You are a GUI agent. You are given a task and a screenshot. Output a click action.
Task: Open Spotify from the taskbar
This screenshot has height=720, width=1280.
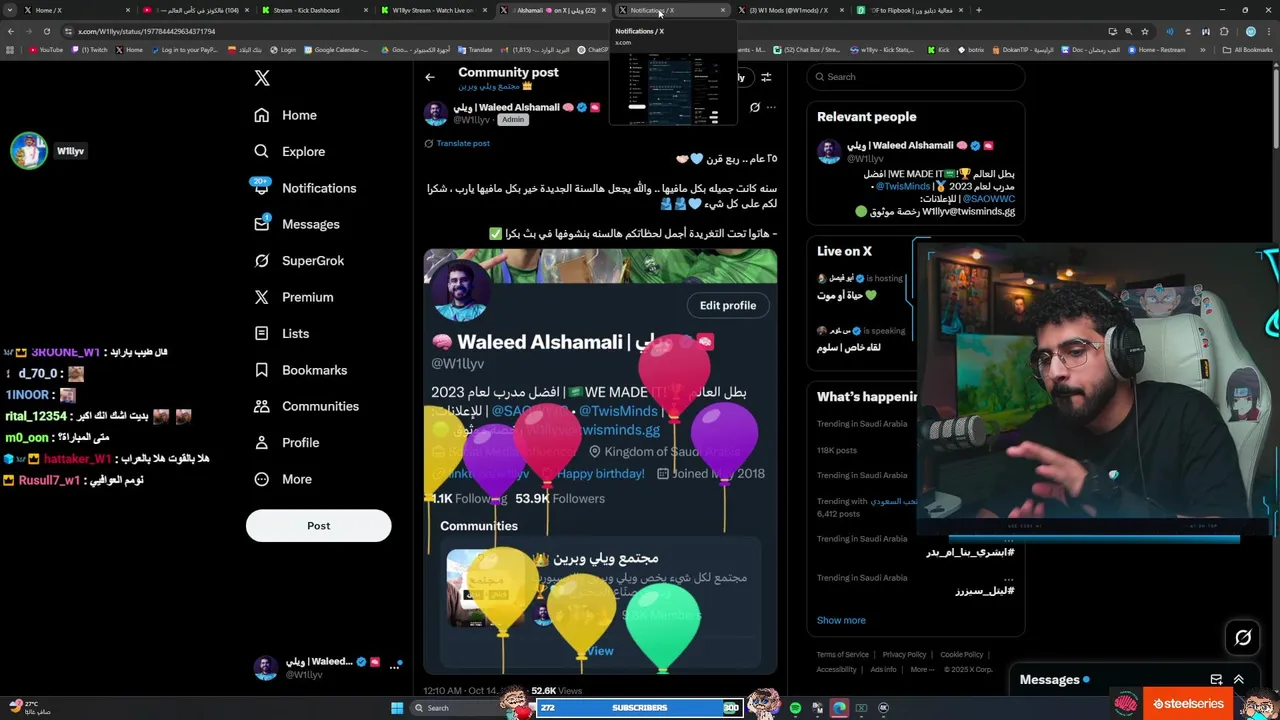tap(795, 708)
